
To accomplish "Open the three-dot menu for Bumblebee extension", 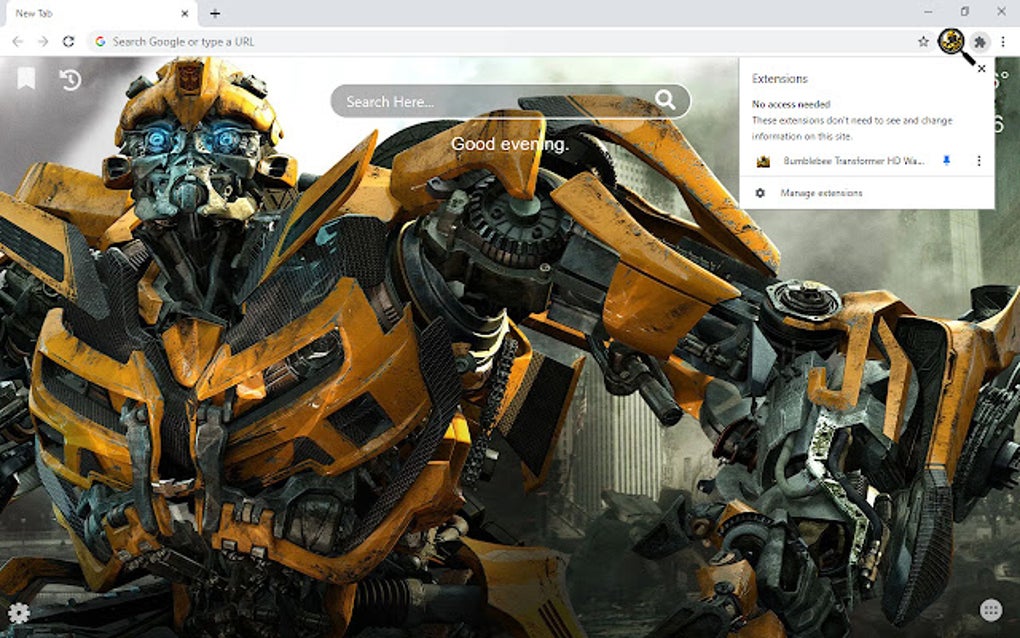I will point(977,161).
